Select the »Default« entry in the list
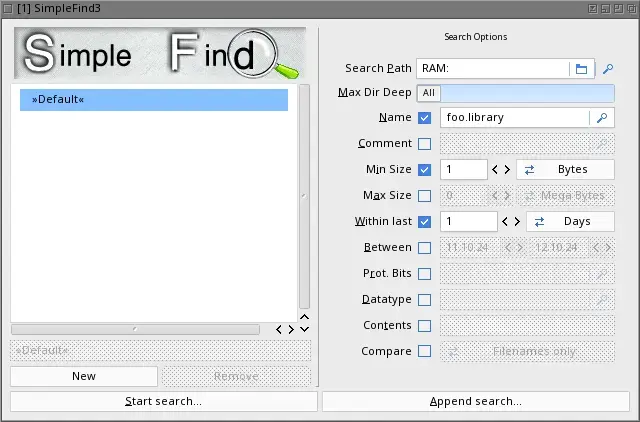Image resolution: width=640 pixels, height=422 pixels. pyautogui.click(x=154, y=100)
